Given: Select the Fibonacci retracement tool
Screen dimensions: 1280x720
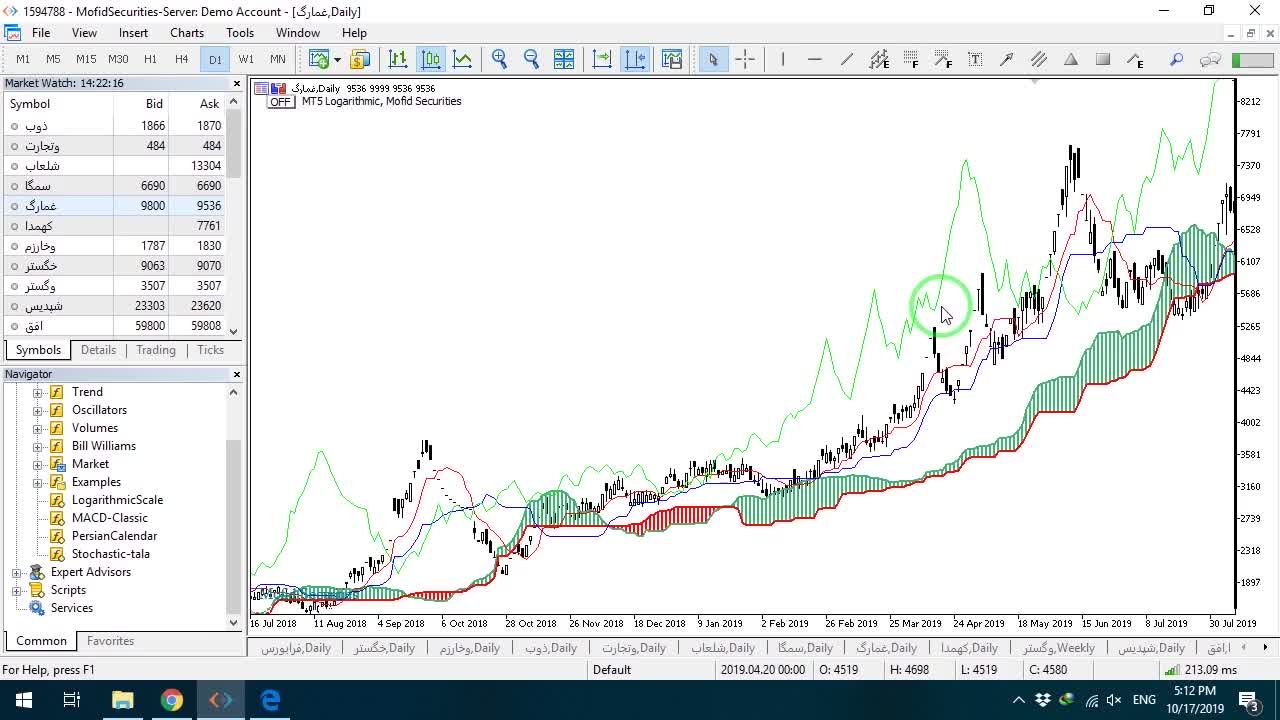Looking at the screenshot, I should click(911, 59).
